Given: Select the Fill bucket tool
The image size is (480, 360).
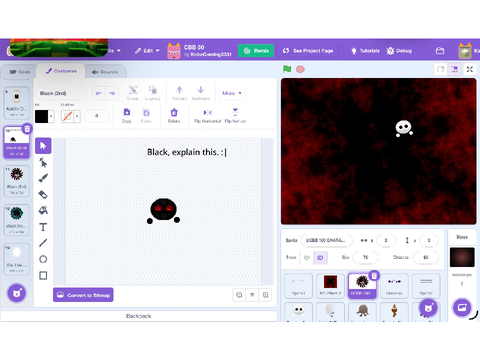Looking at the screenshot, I should coord(43,210).
